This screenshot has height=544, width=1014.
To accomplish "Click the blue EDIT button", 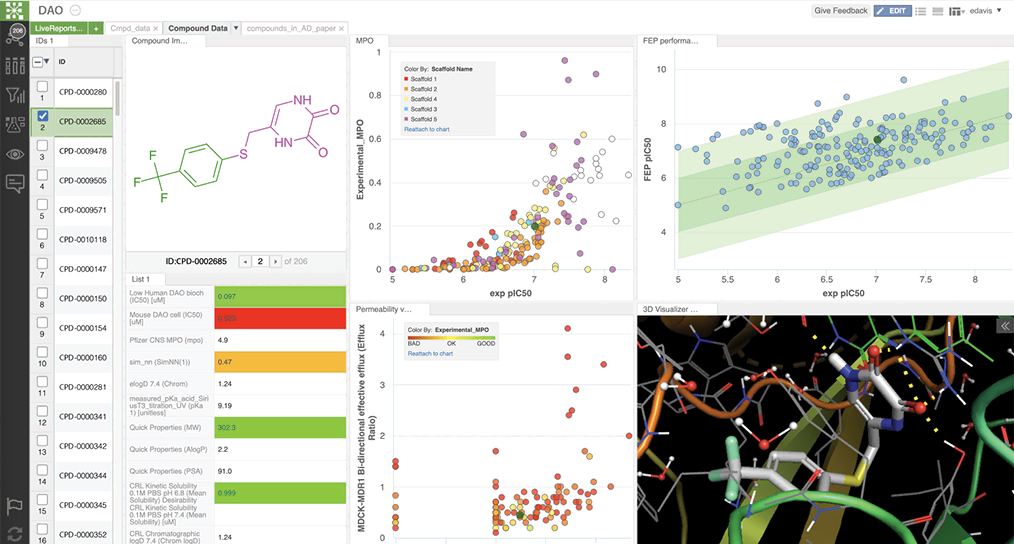I will [x=892, y=11].
